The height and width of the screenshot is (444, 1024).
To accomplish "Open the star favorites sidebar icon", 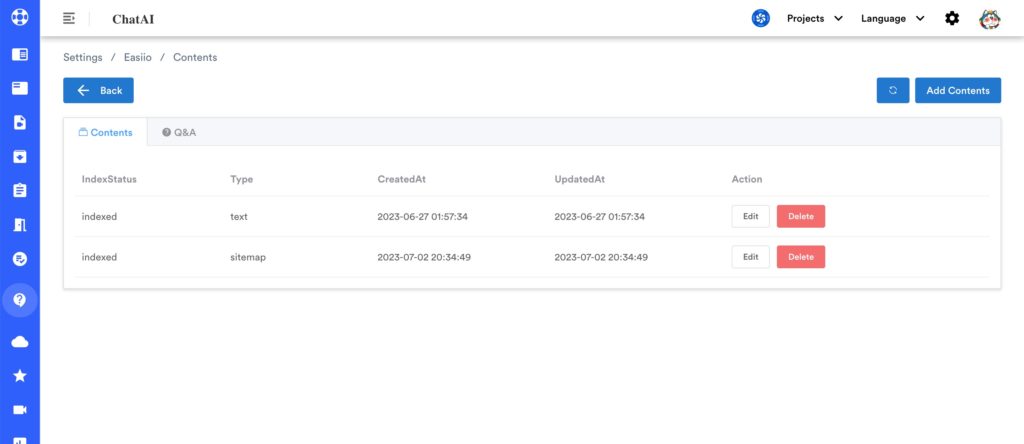I will [20, 375].
